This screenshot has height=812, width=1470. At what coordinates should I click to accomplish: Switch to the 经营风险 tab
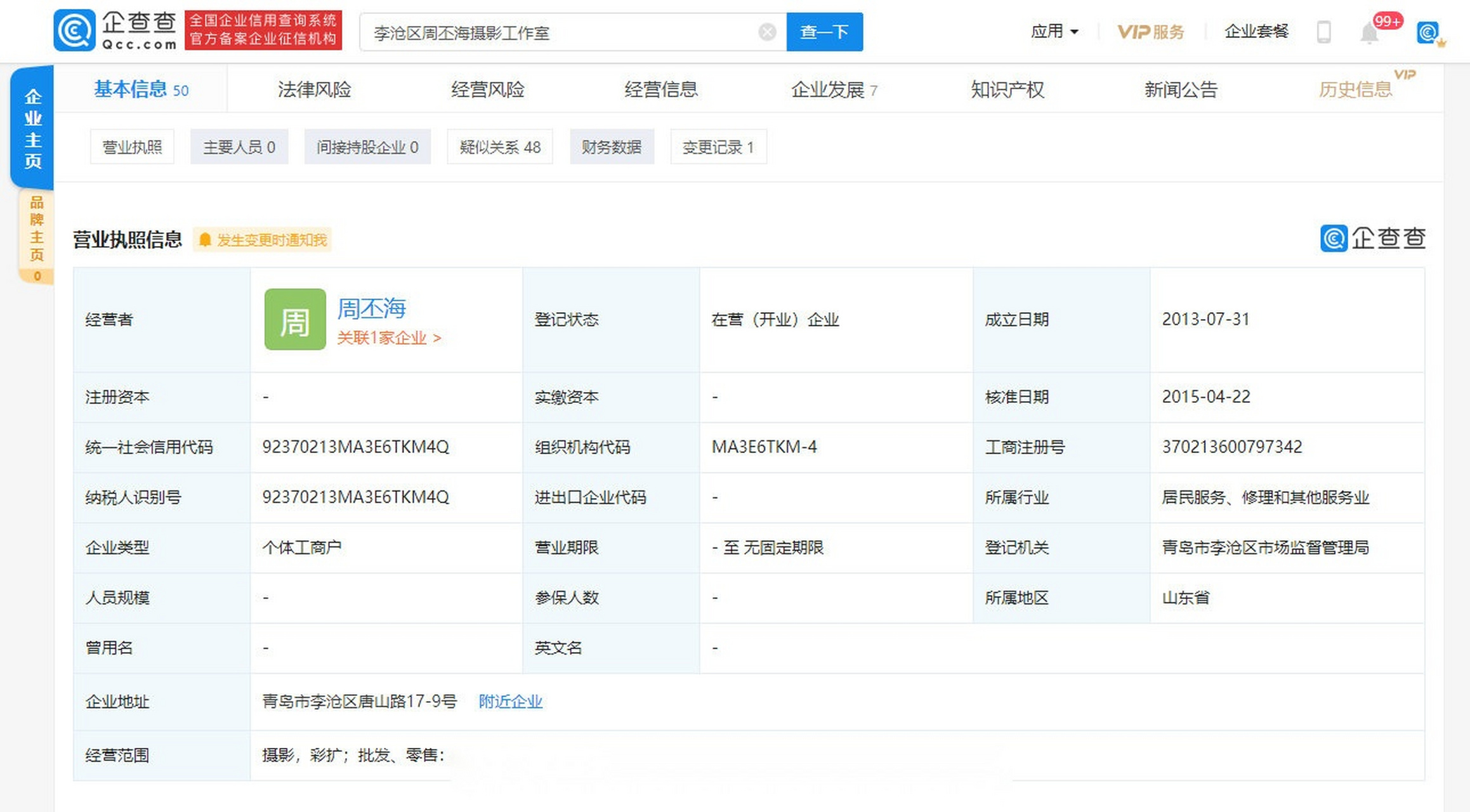click(488, 89)
